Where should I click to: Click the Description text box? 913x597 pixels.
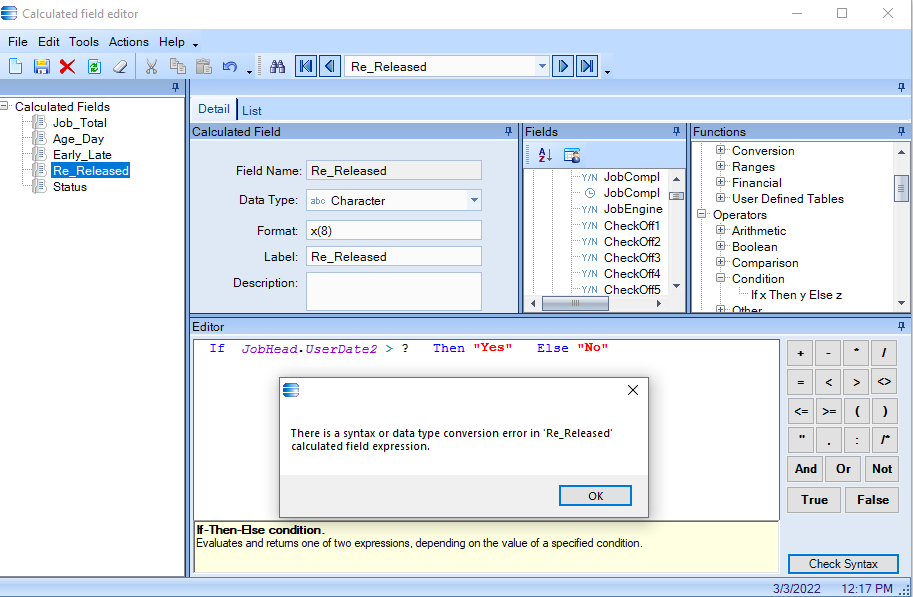[394, 291]
